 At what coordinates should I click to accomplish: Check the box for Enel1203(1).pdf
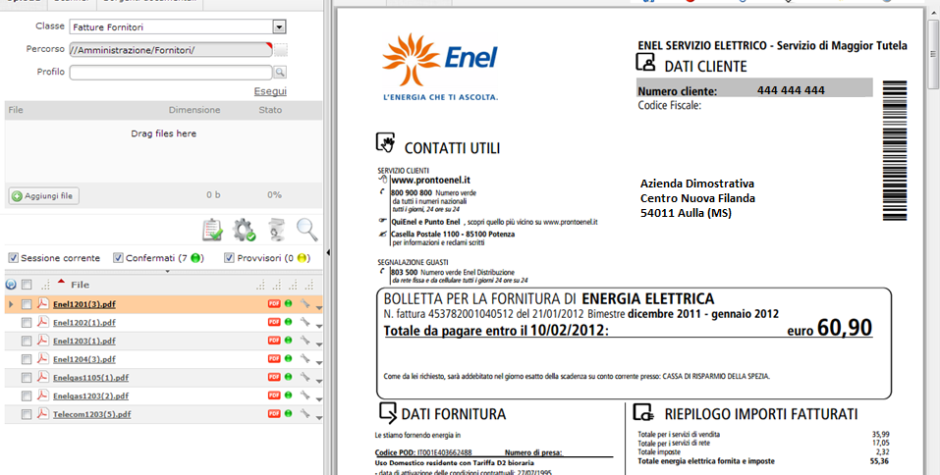[x=26, y=341]
